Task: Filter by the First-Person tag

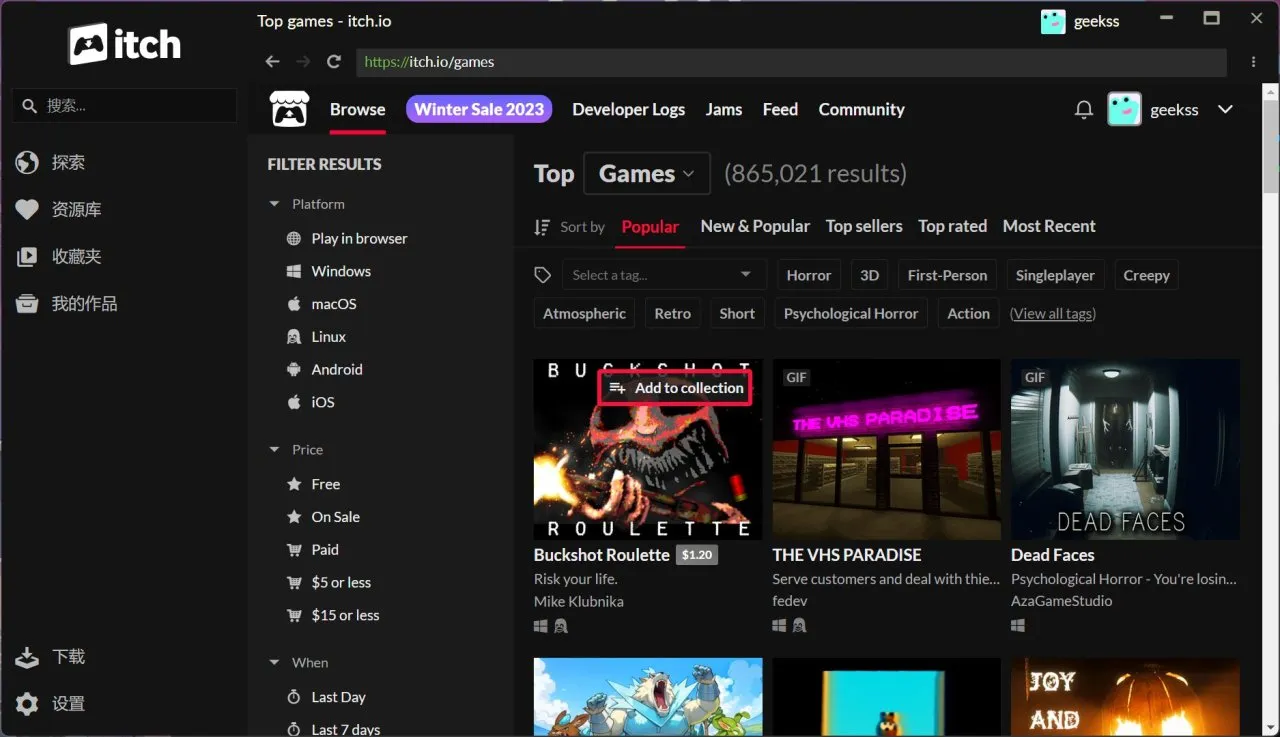Action: click(947, 275)
